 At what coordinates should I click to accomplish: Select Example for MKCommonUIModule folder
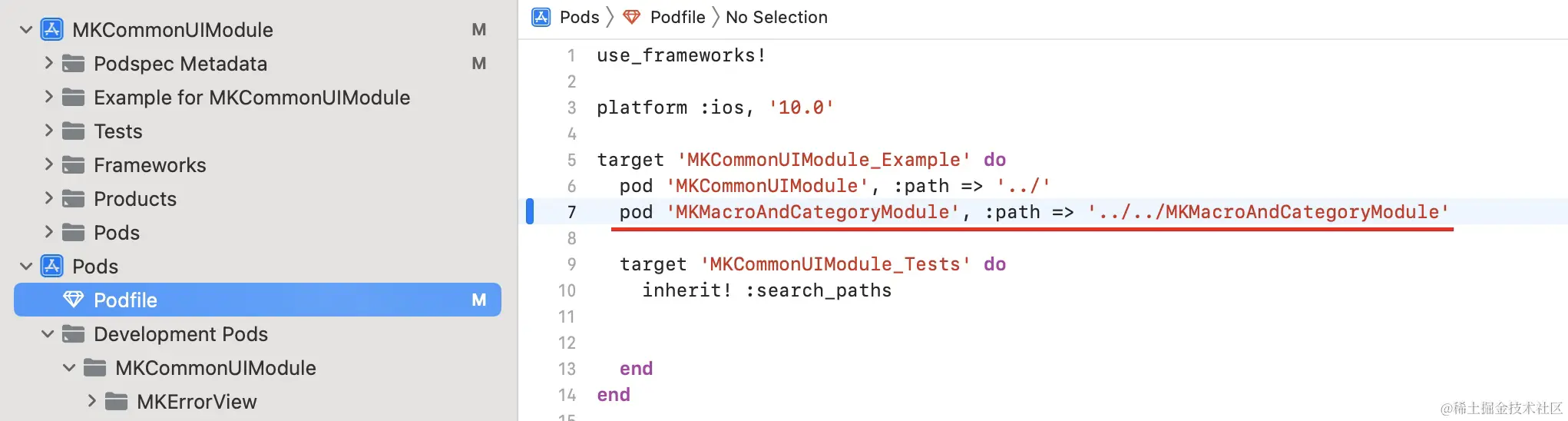(x=252, y=98)
